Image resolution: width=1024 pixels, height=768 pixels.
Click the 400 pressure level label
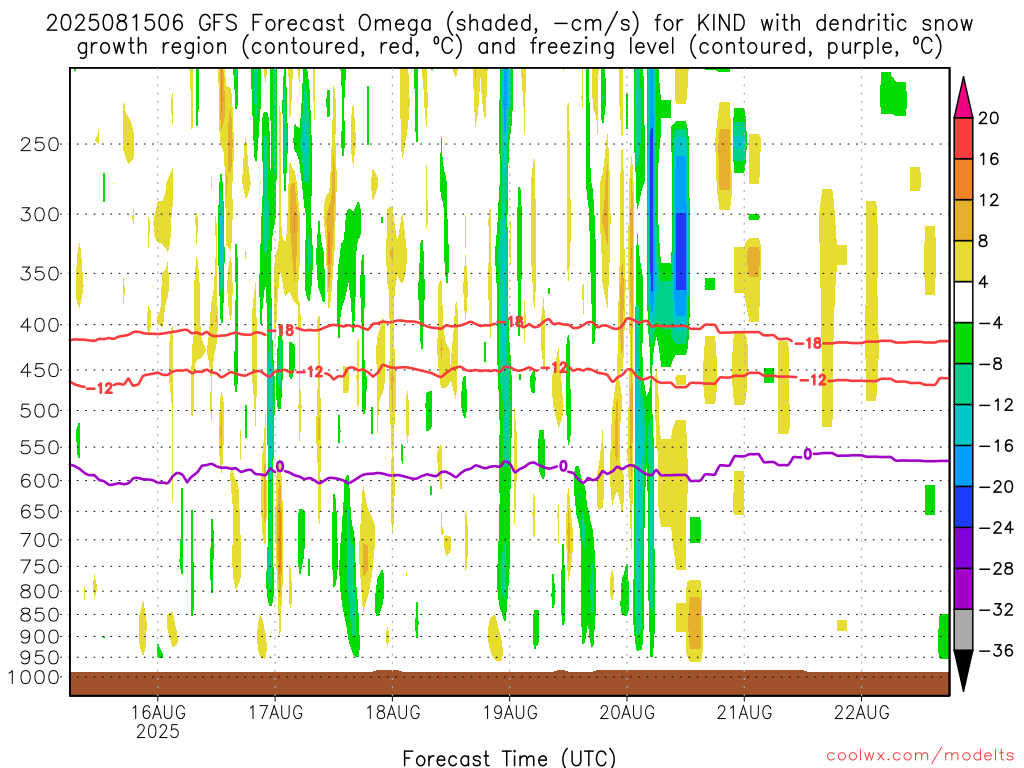click(40, 325)
